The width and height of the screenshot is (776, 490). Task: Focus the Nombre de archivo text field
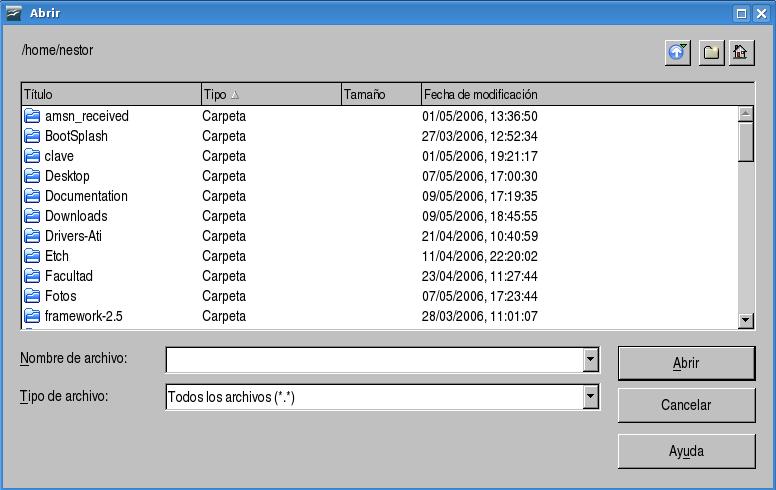point(374,360)
